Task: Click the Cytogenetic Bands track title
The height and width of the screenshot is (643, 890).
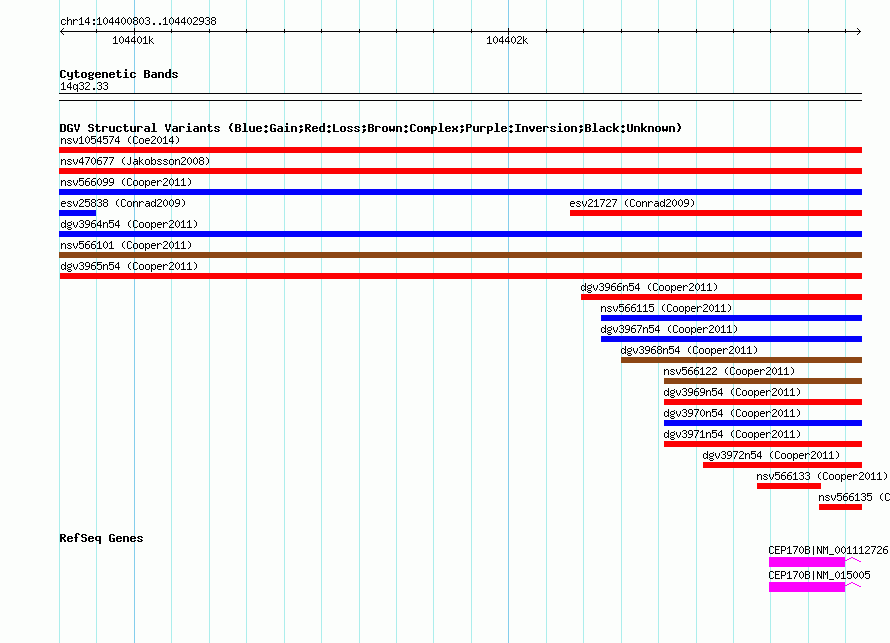Action: [119, 74]
